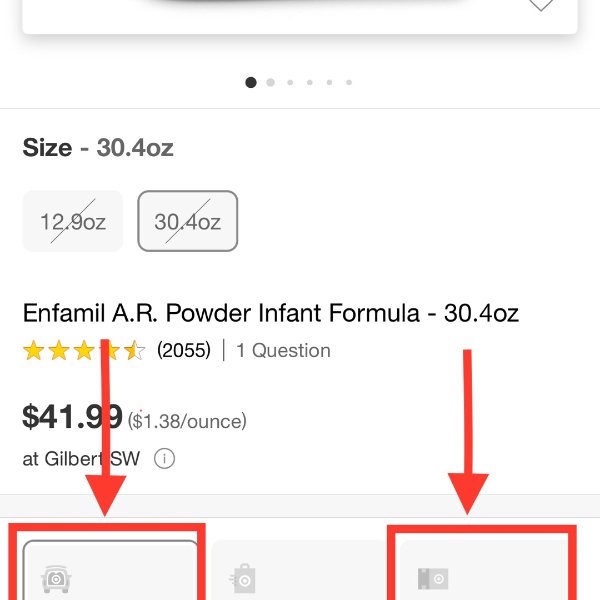The width and height of the screenshot is (600, 600).
Task: Select the same day delivery bag icon
Action: 243,578
